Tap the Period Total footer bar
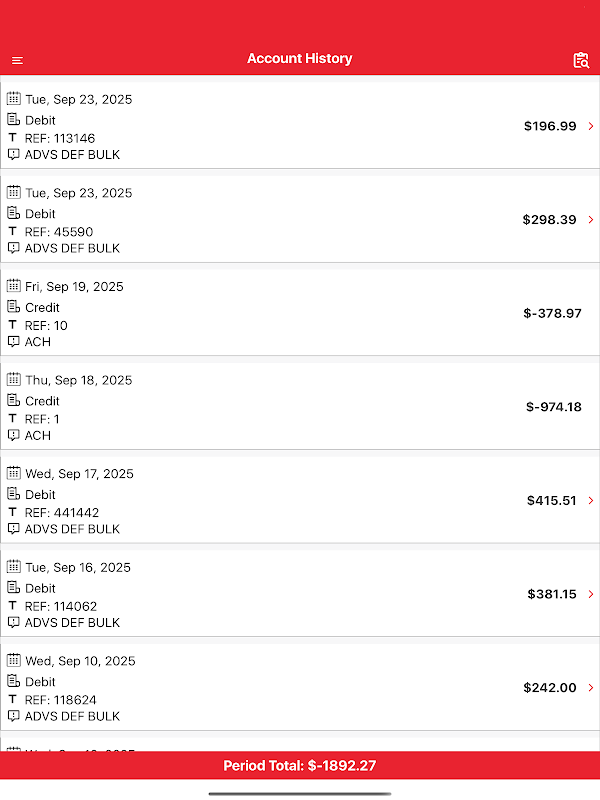This screenshot has height=800, width=600. [300, 766]
